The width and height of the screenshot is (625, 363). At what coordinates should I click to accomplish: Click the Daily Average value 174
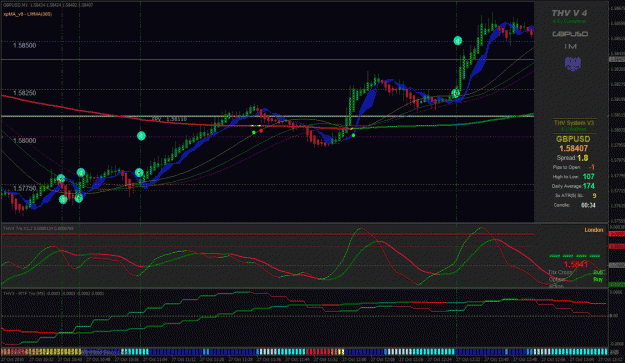pyautogui.click(x=589, y=186)
